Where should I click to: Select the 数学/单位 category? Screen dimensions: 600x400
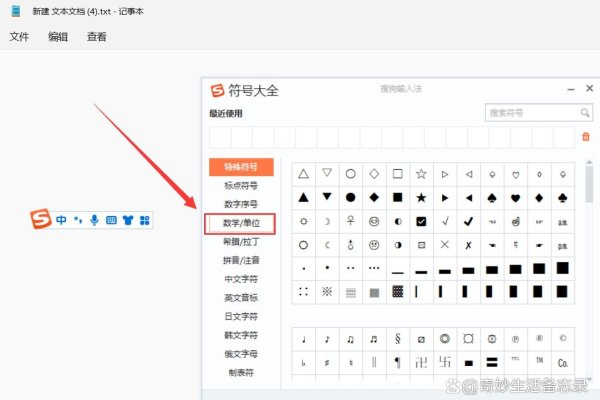[x=240, y=224]
